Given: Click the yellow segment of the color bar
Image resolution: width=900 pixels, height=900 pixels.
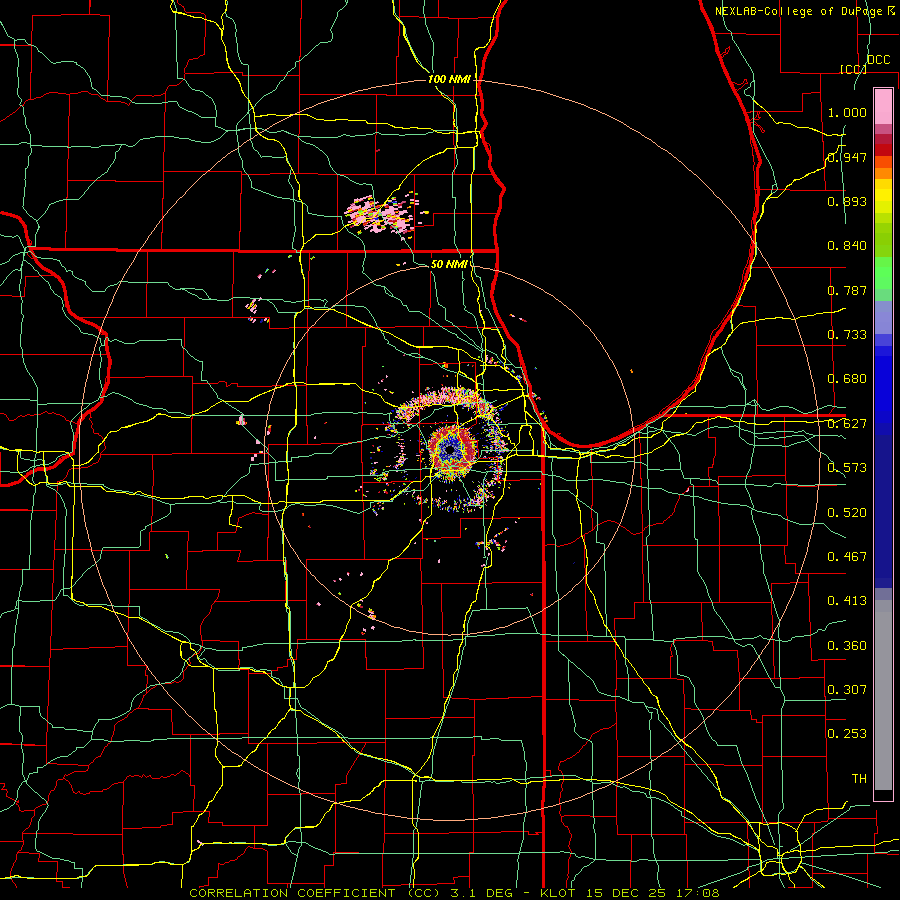Looking at the screenshot, I should [x=883, y=197].
